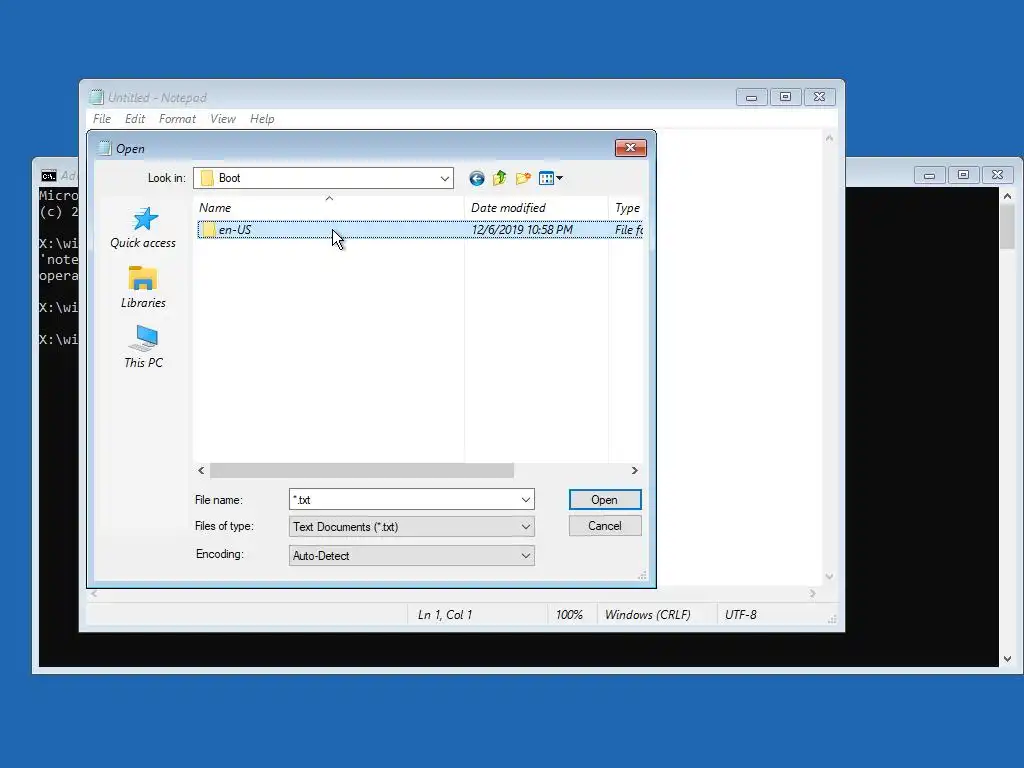
Task: Click the Notepad title bar icon
Action: [x=97, y=97]
